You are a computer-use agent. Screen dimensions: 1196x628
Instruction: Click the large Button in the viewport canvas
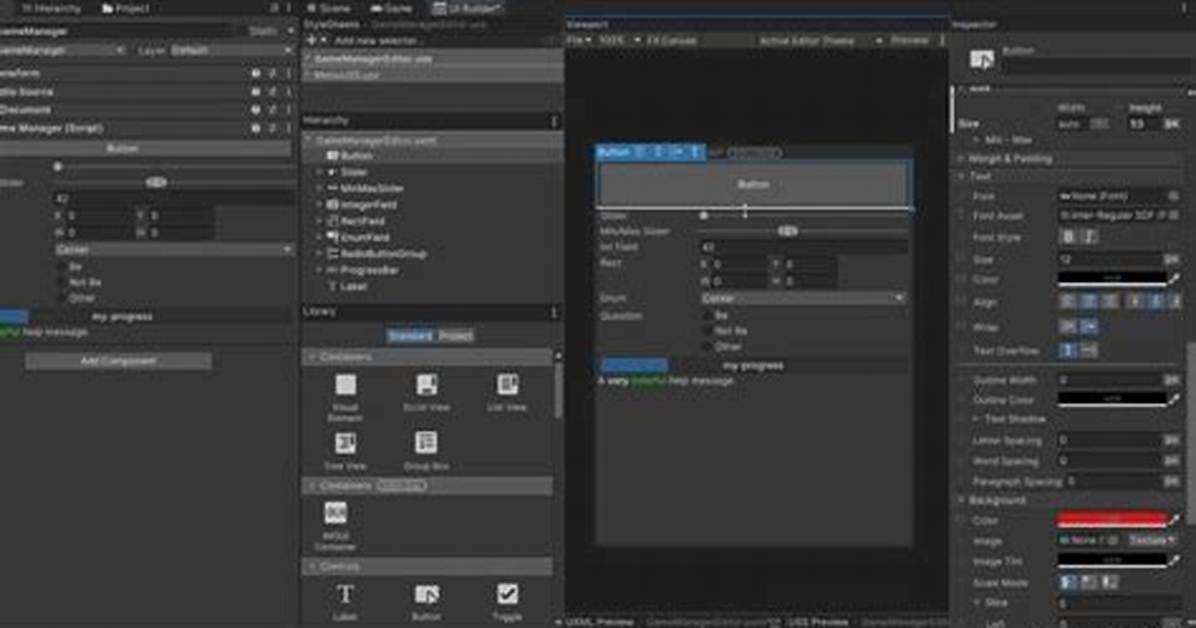click(x=753, y=184)
